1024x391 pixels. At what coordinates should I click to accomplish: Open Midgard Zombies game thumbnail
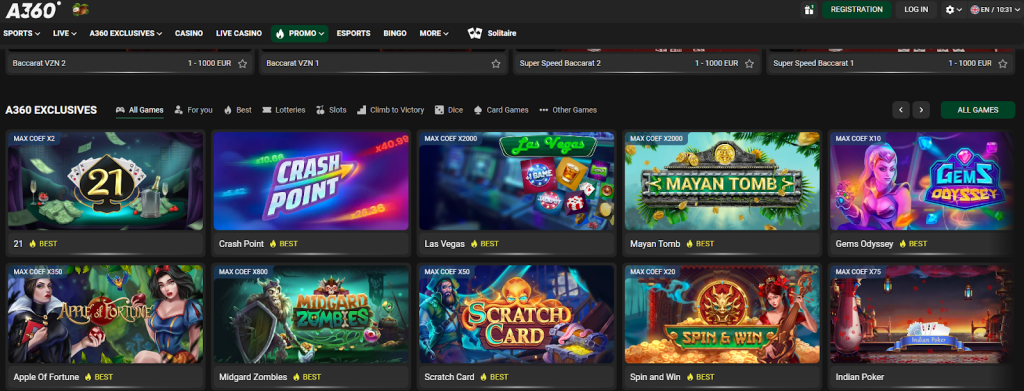click(x=311, y=314)
